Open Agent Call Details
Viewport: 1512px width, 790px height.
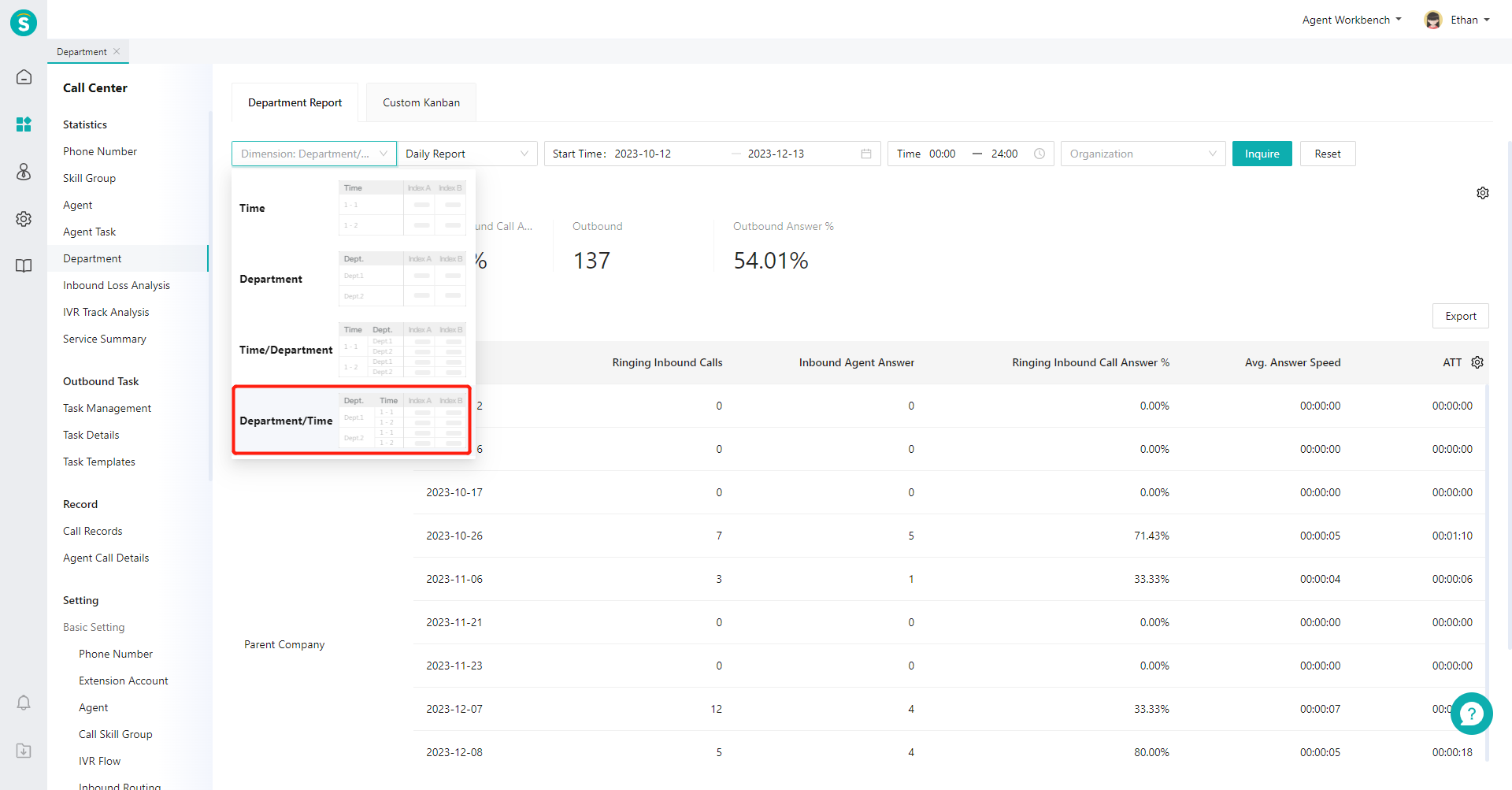click(x=106, y=558)
